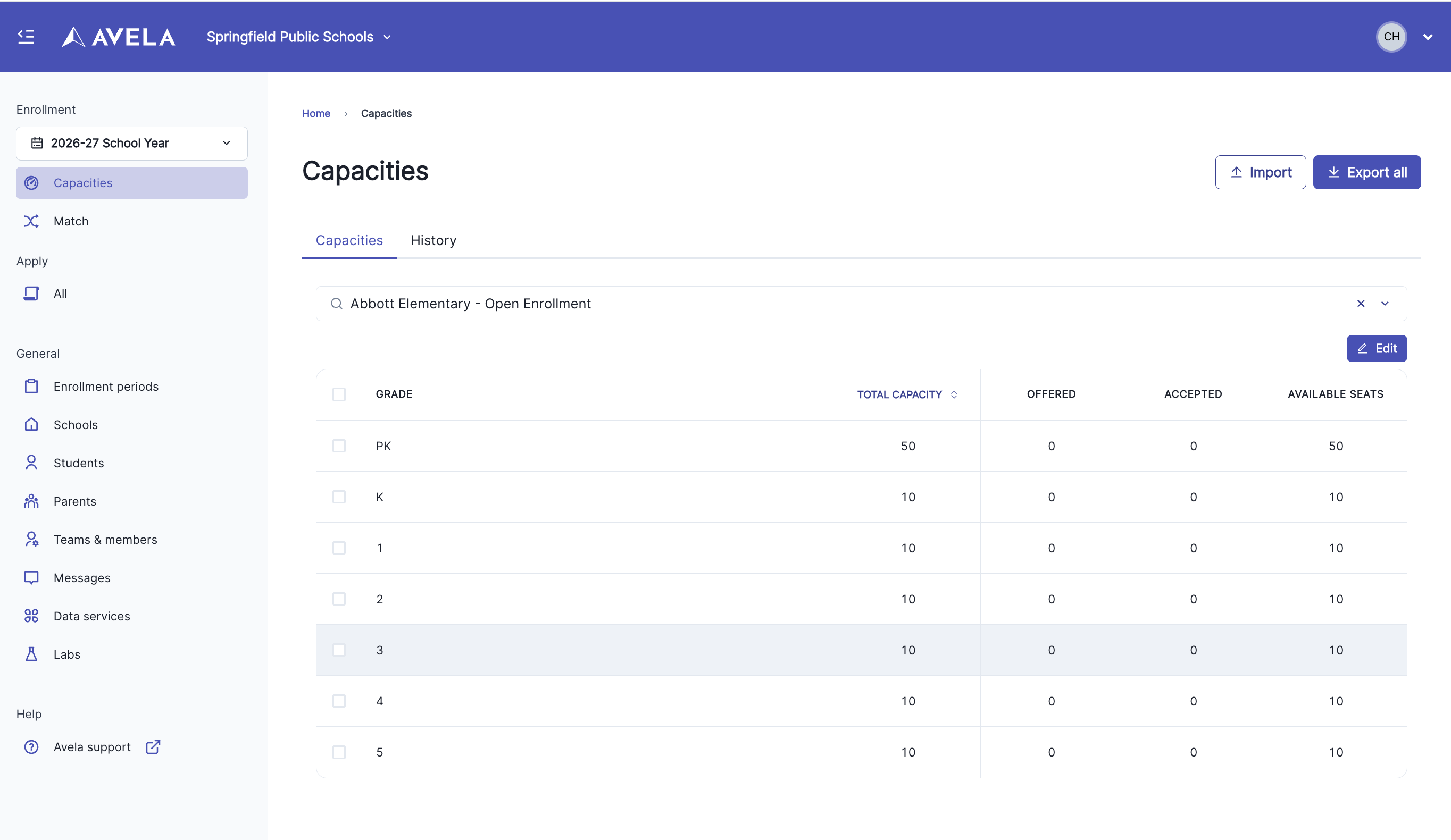Check the select-all header checkbox

point(339,394)
